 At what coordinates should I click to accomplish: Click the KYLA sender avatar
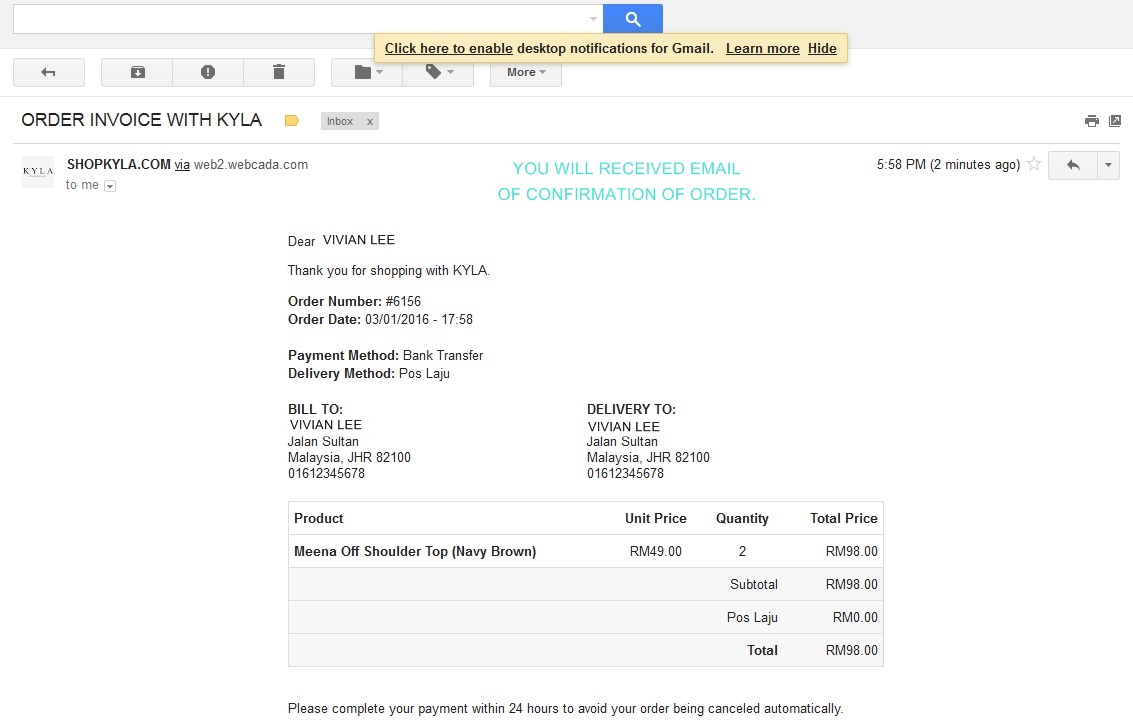(x=38, y=172)
